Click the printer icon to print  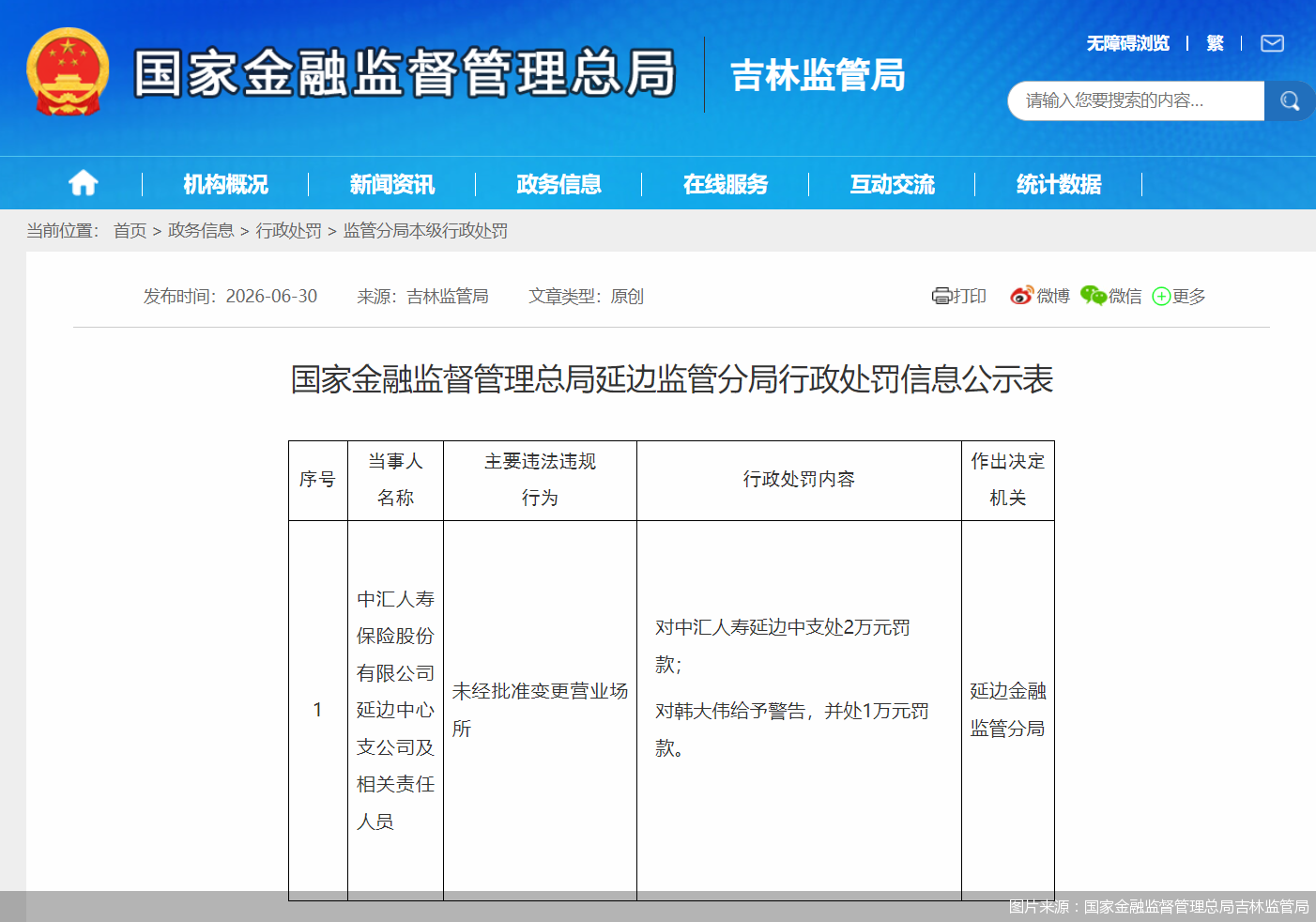(941, 297)
